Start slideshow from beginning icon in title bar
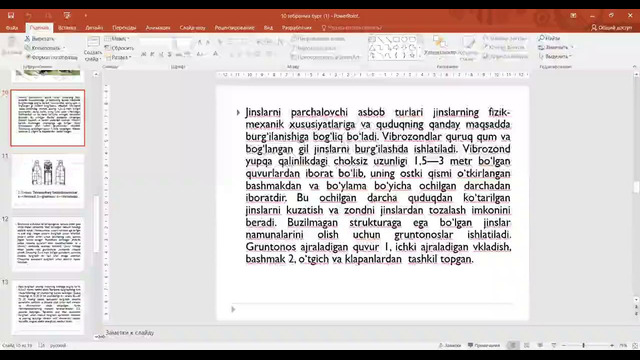The height and width of the screenshot is (360, 640). 67,16
